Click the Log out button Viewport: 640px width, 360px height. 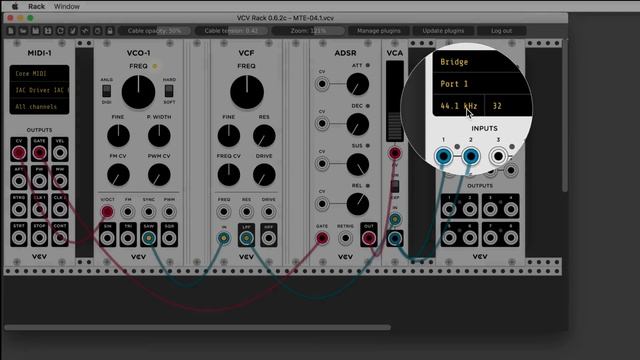coord(501,31)
